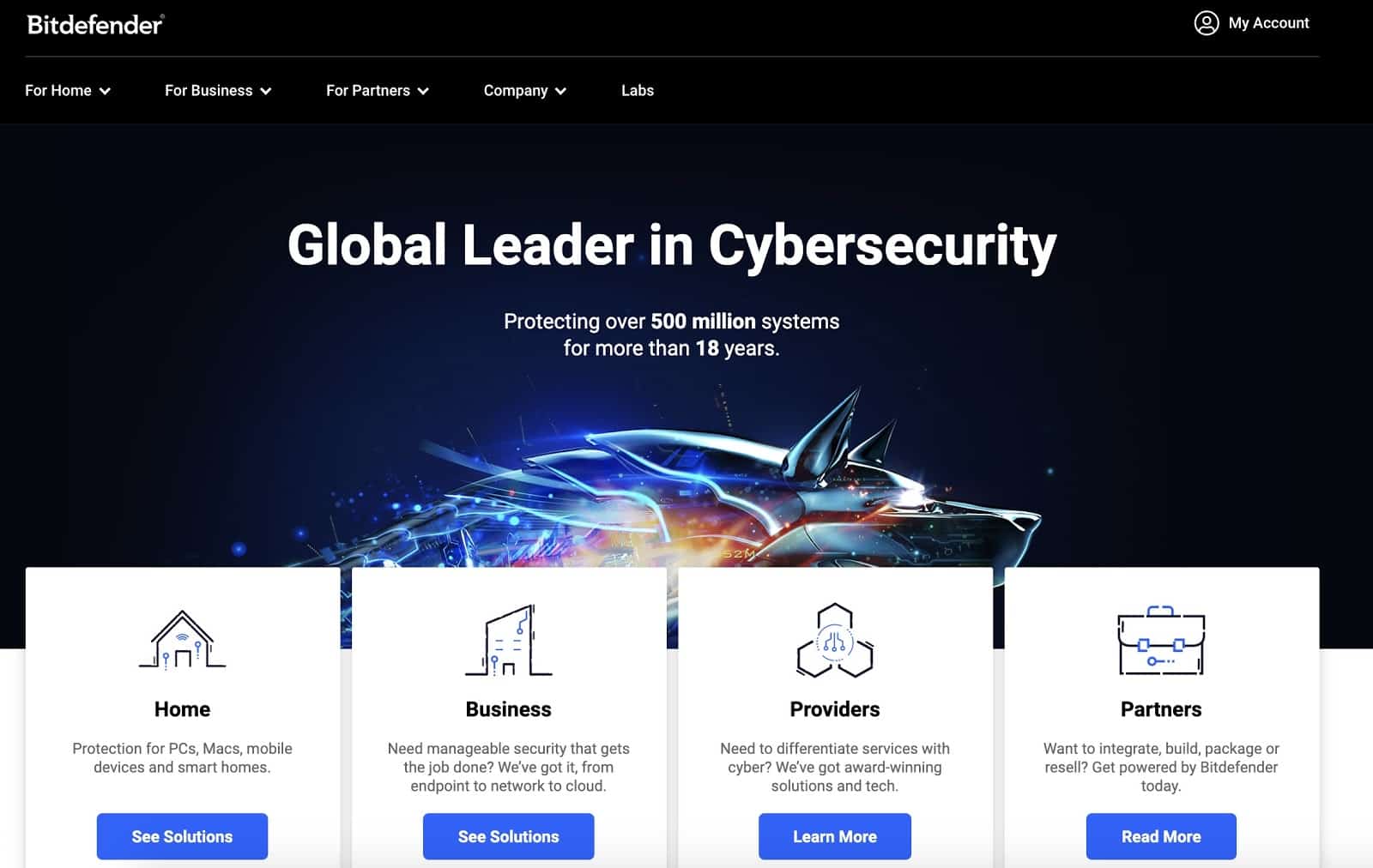Click the My Account user icon
The width and height of the screenshot is (1373, 868).
1206,23
